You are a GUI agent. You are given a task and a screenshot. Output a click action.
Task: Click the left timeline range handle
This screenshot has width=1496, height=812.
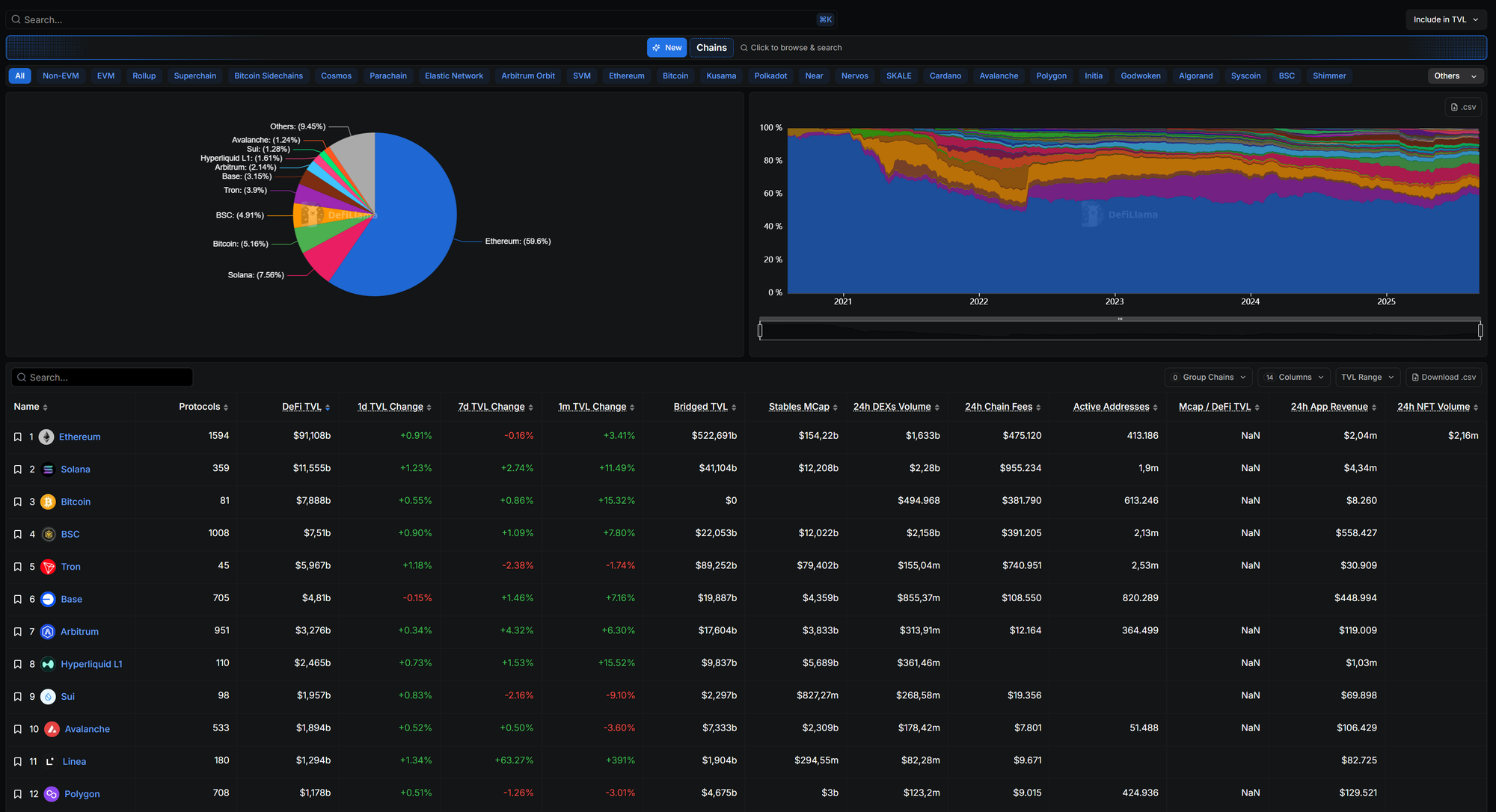[760, 330]
